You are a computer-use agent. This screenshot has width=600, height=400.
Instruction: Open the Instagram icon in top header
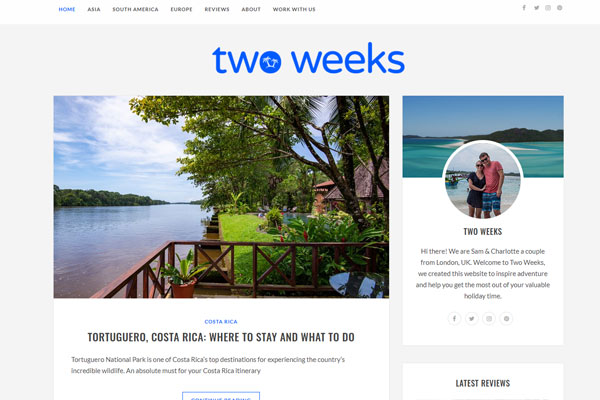[x=548, y=8]
